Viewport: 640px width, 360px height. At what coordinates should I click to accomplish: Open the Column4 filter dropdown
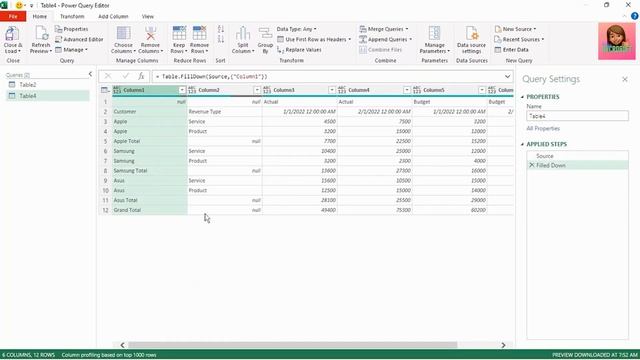pyautogui.click(x=407, y=90)
